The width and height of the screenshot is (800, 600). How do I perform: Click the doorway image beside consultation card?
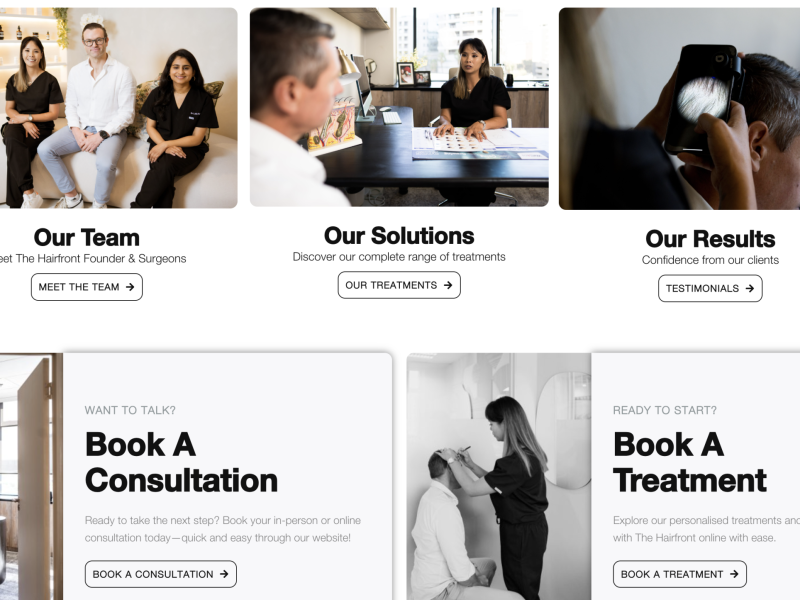31,477
